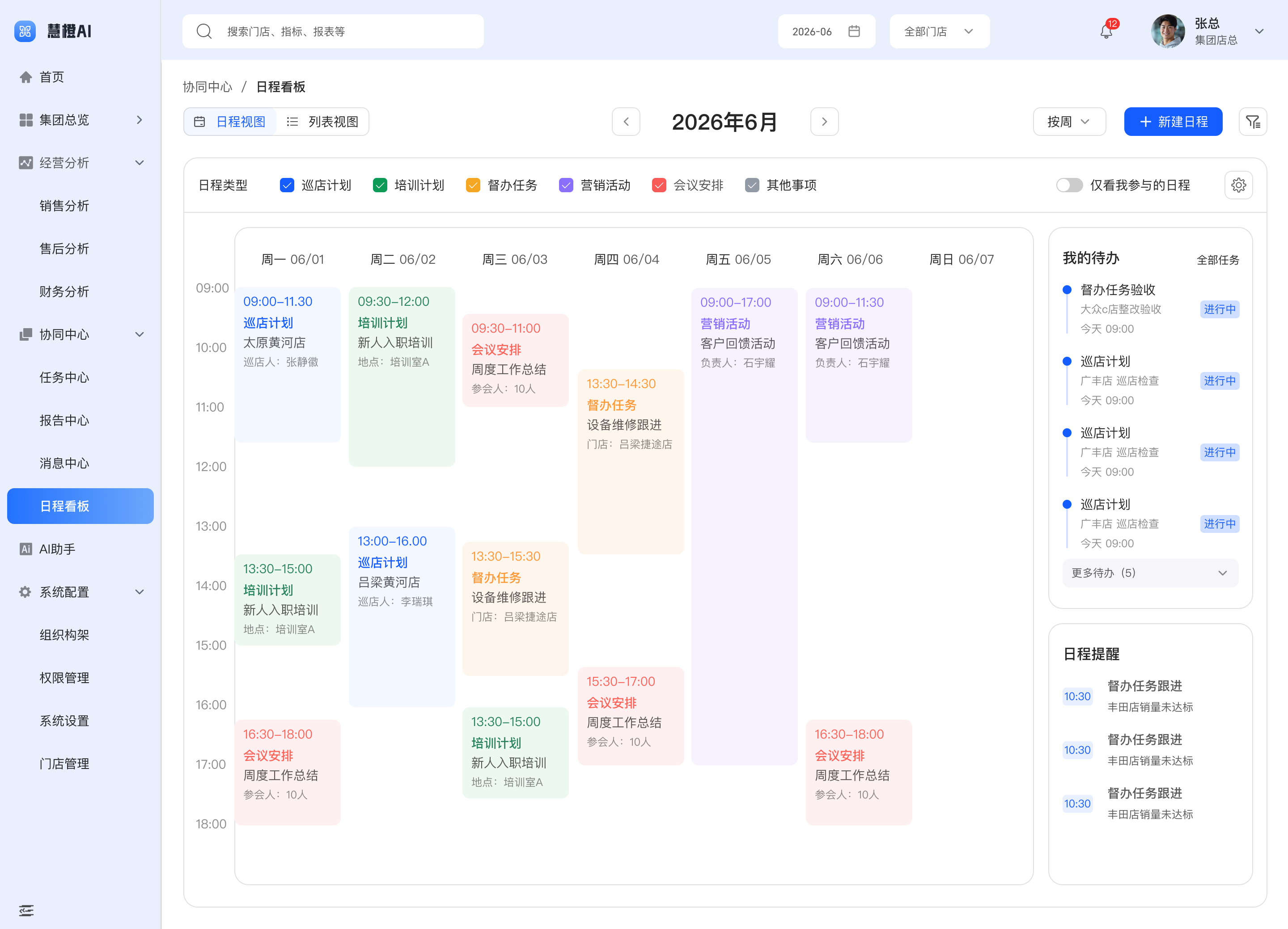Image resolution: width=1288 pixels, height=929 pixels.
Task: Enable 仅看我参与的日程 switch
Action: [x=1069, y=185]
